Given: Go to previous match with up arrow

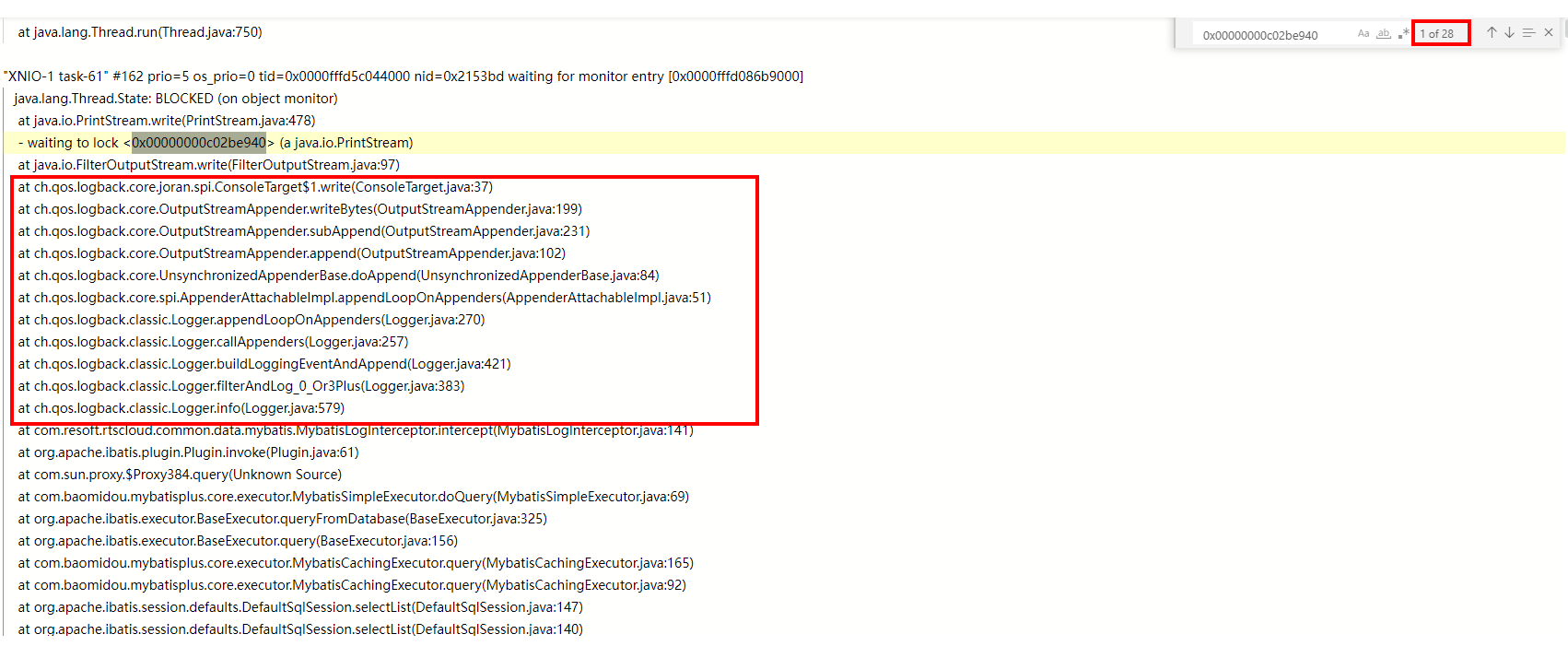Looking at the screenshot, I should click(x=1492, y=33).
